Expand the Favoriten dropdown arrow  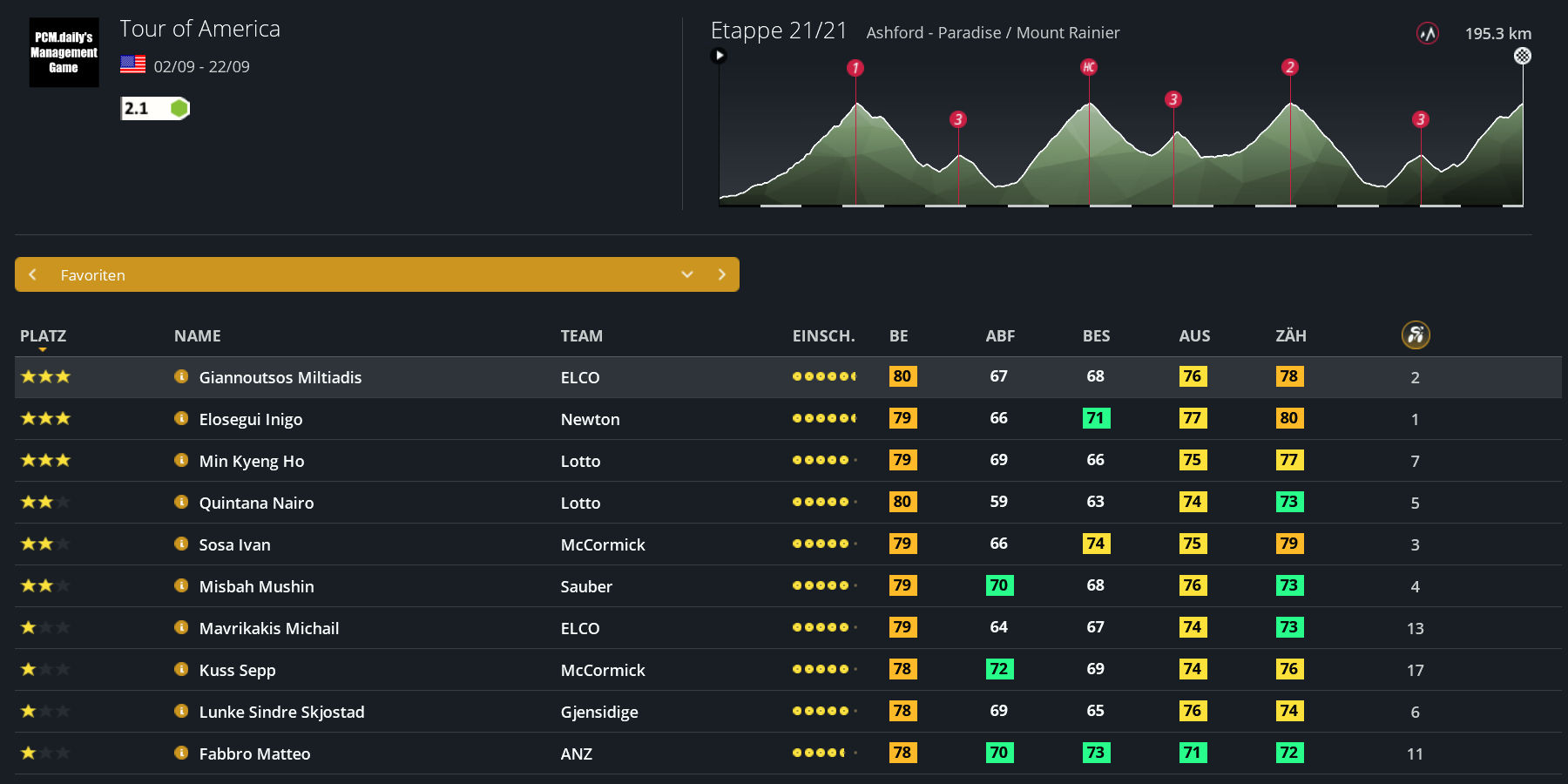(x=686, y=274)
